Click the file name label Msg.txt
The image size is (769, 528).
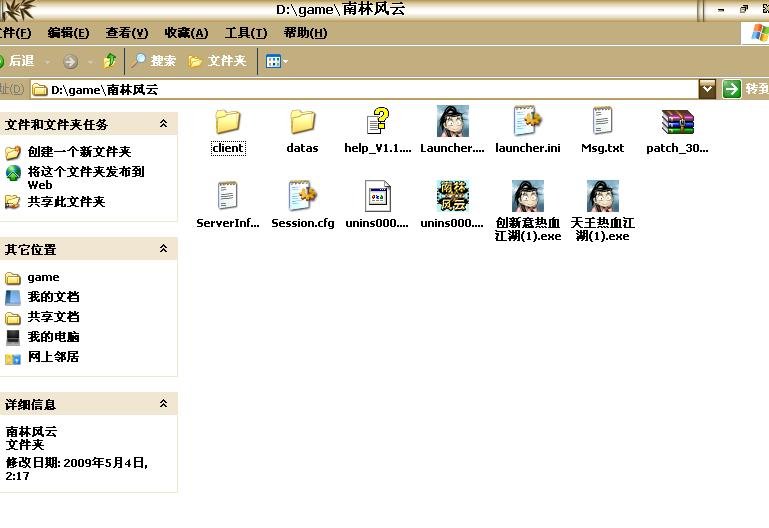click(603, 148)
